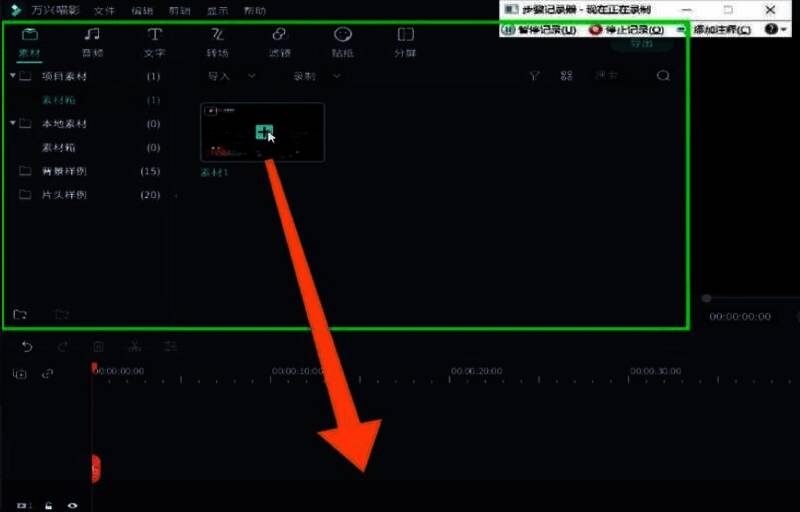Viewport: 800px width, 512px height.
Task: Toggle the track lock icon
Action: pos(49,506)
